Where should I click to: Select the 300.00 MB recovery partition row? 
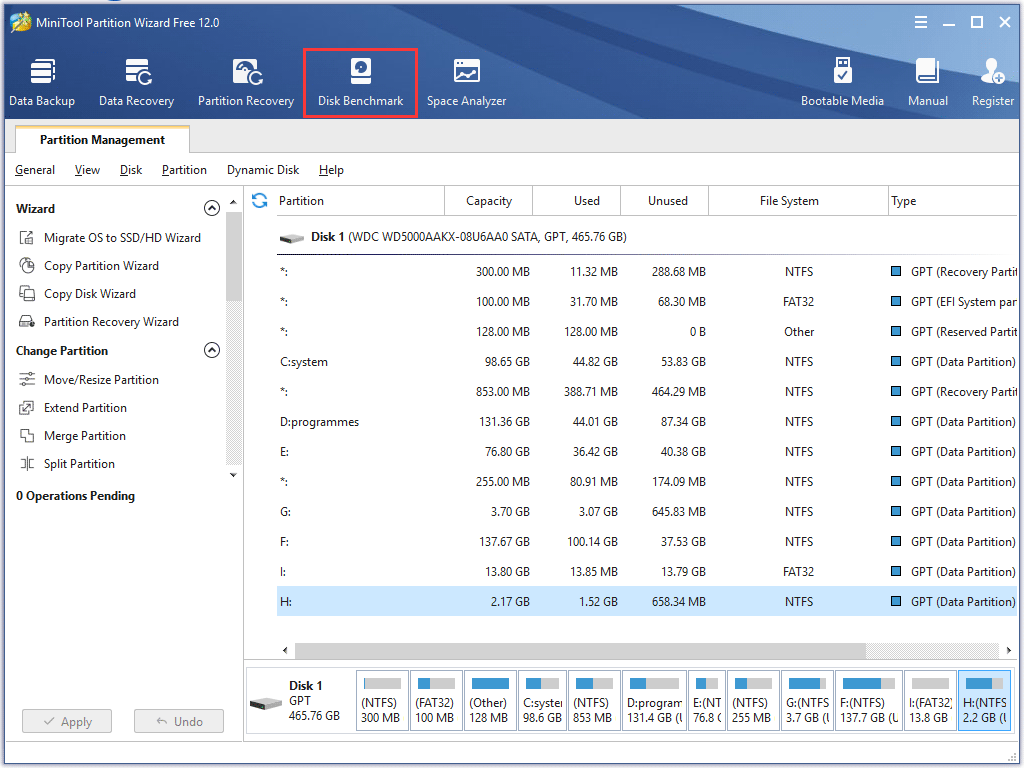(x=647, y=272)
